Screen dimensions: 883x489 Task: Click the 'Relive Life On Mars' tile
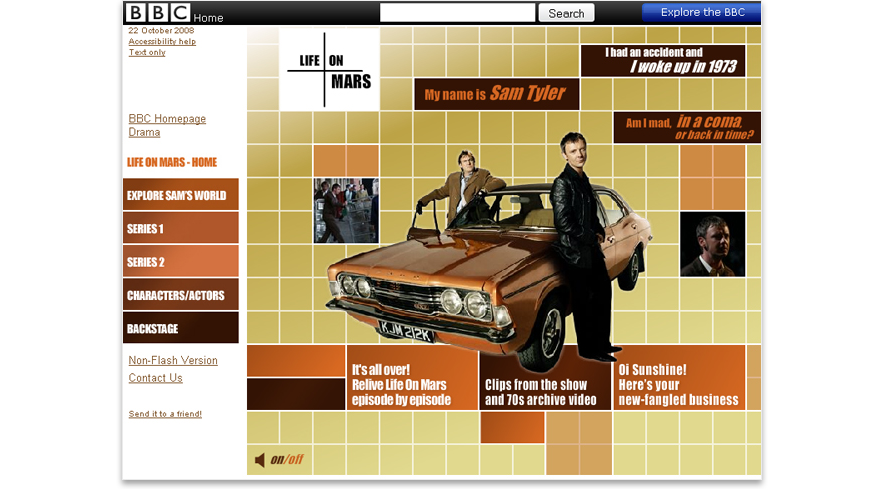[412, 377]
